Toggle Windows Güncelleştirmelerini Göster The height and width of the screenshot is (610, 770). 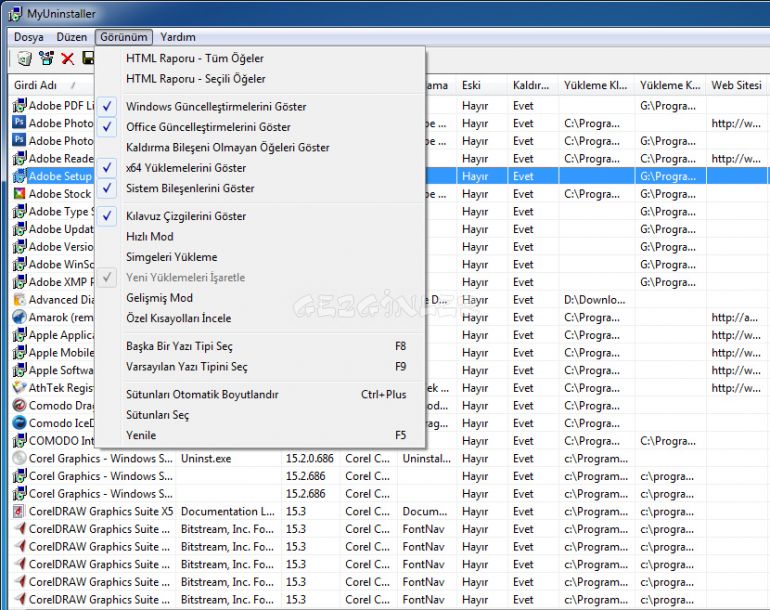coord(260,107)
